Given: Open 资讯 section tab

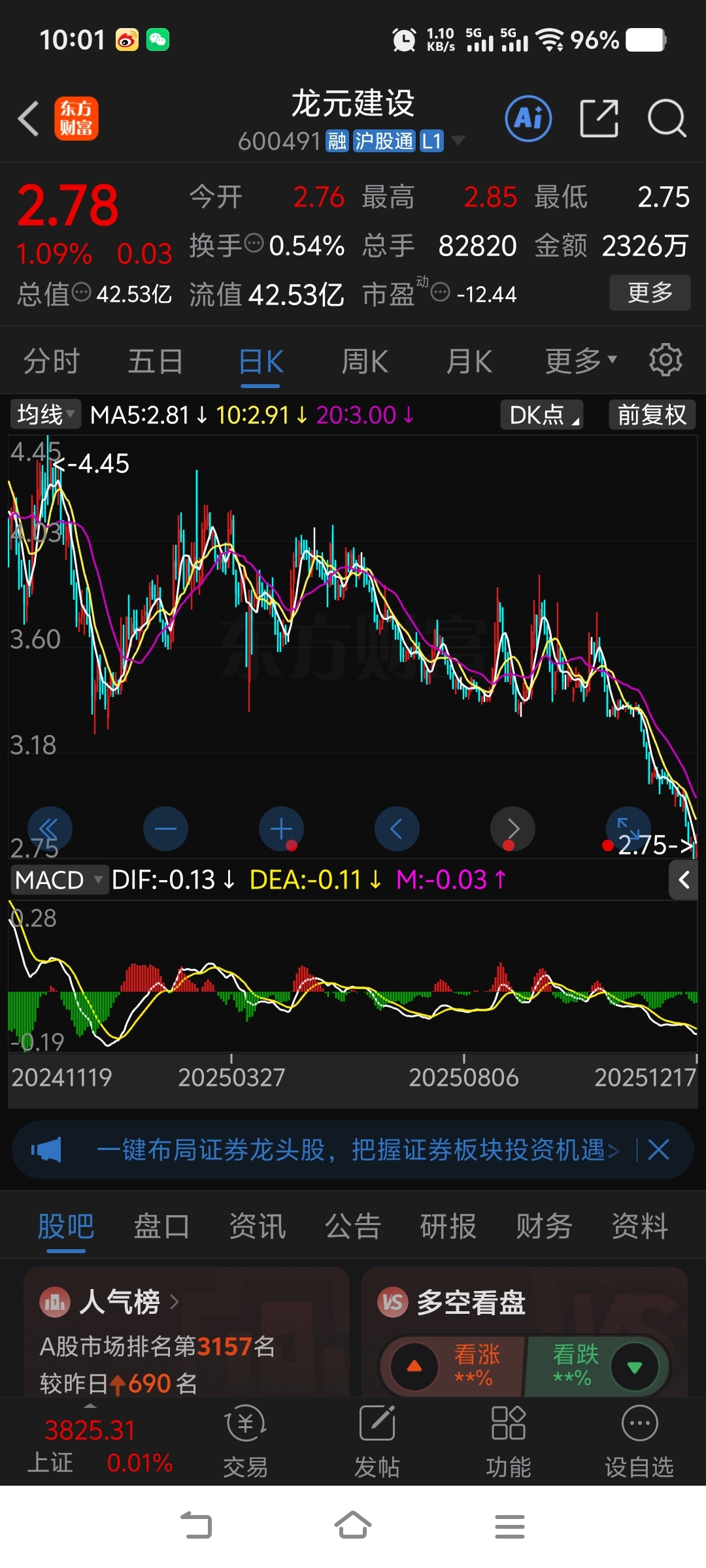Looking at the screenshot, I should click(258, 1226).
